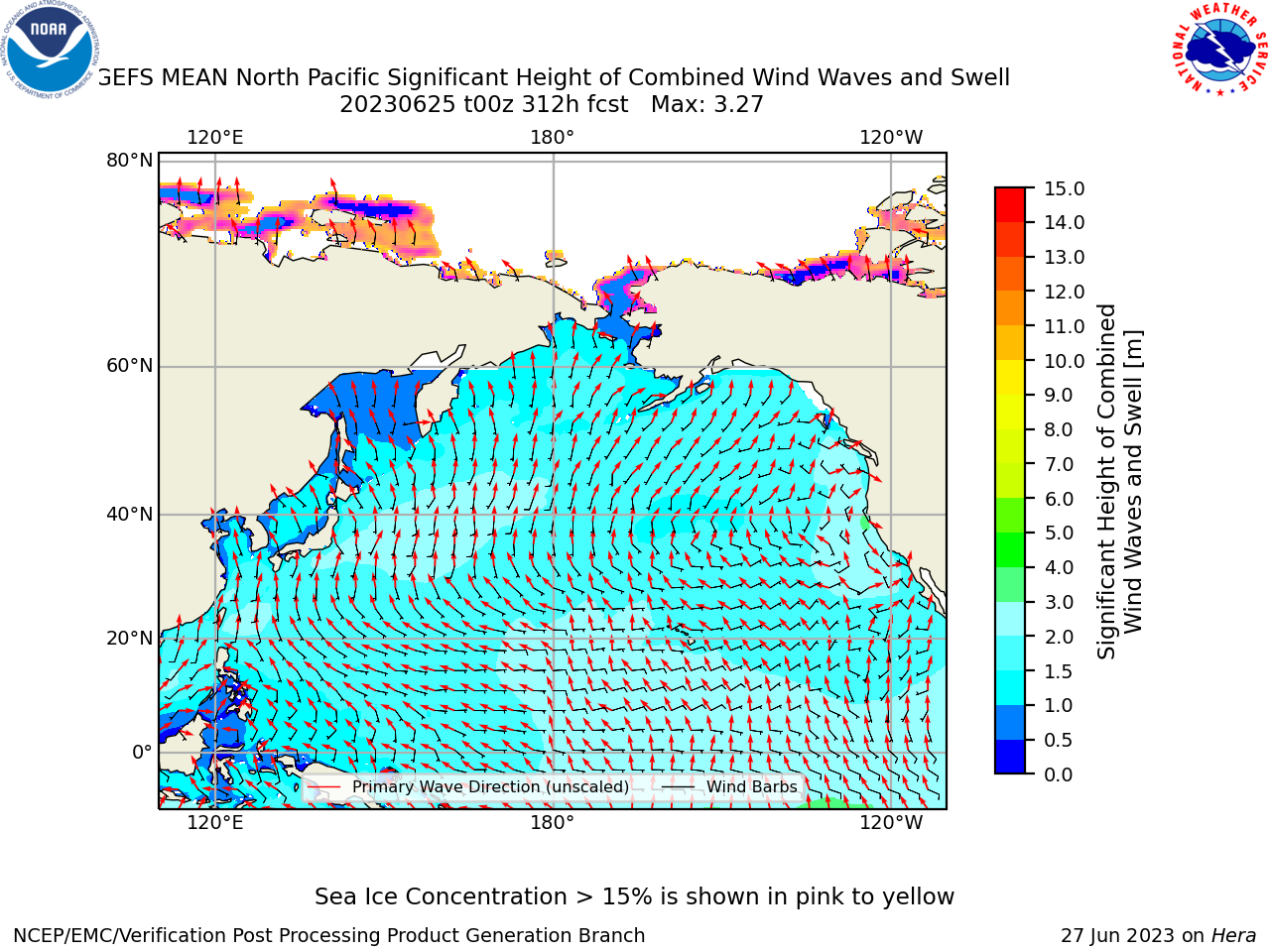Click the yellow 9.0–10.0 colorbar segment

tap(1010, 377)
